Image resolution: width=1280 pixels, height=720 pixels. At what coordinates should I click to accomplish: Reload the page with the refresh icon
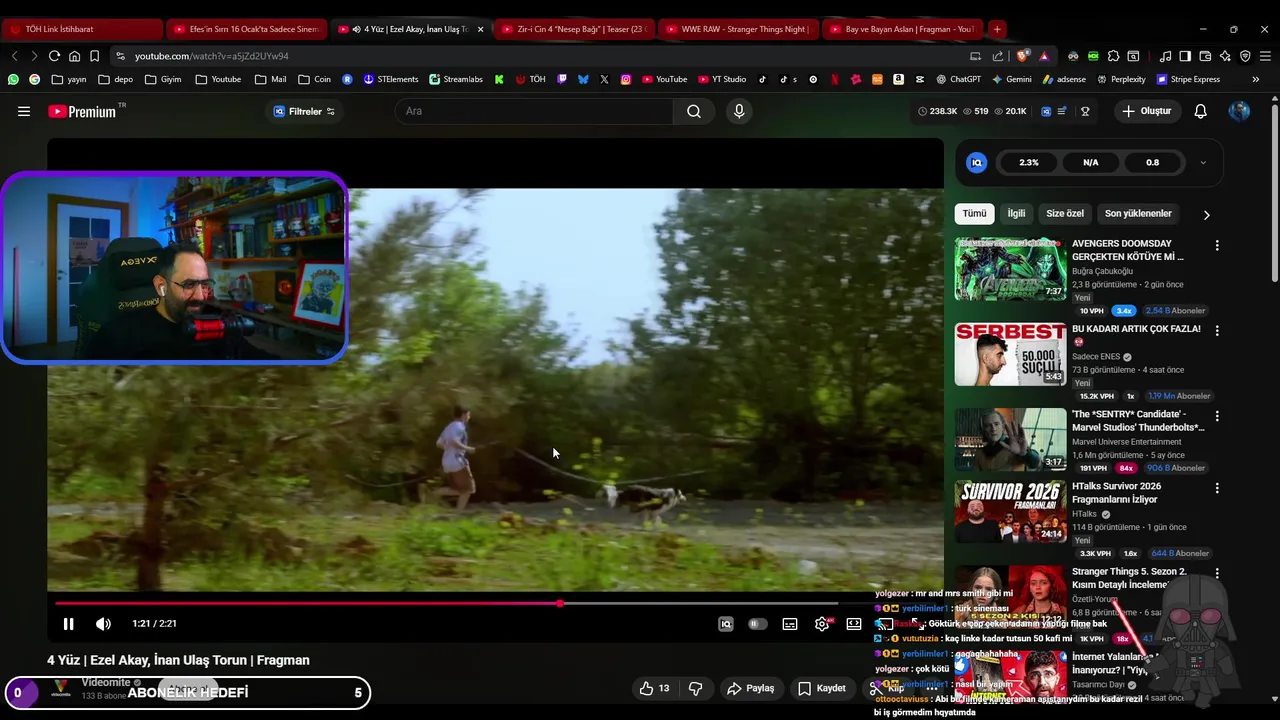[54, 56]
